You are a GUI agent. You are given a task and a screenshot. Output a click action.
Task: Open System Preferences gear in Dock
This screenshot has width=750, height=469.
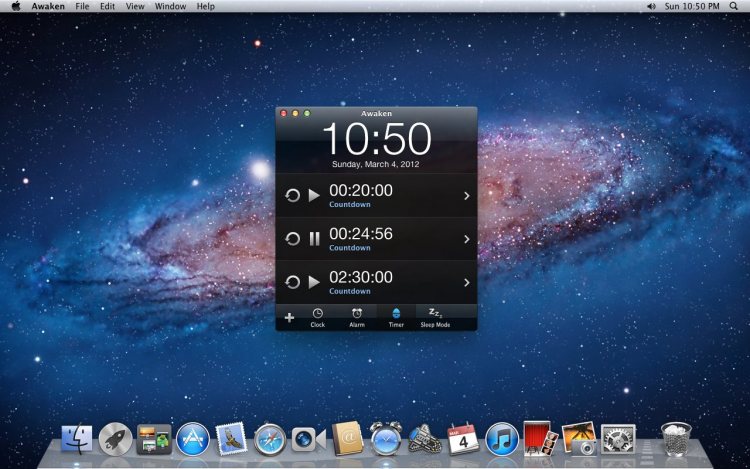pyautogui.click(x=618, y=438)
